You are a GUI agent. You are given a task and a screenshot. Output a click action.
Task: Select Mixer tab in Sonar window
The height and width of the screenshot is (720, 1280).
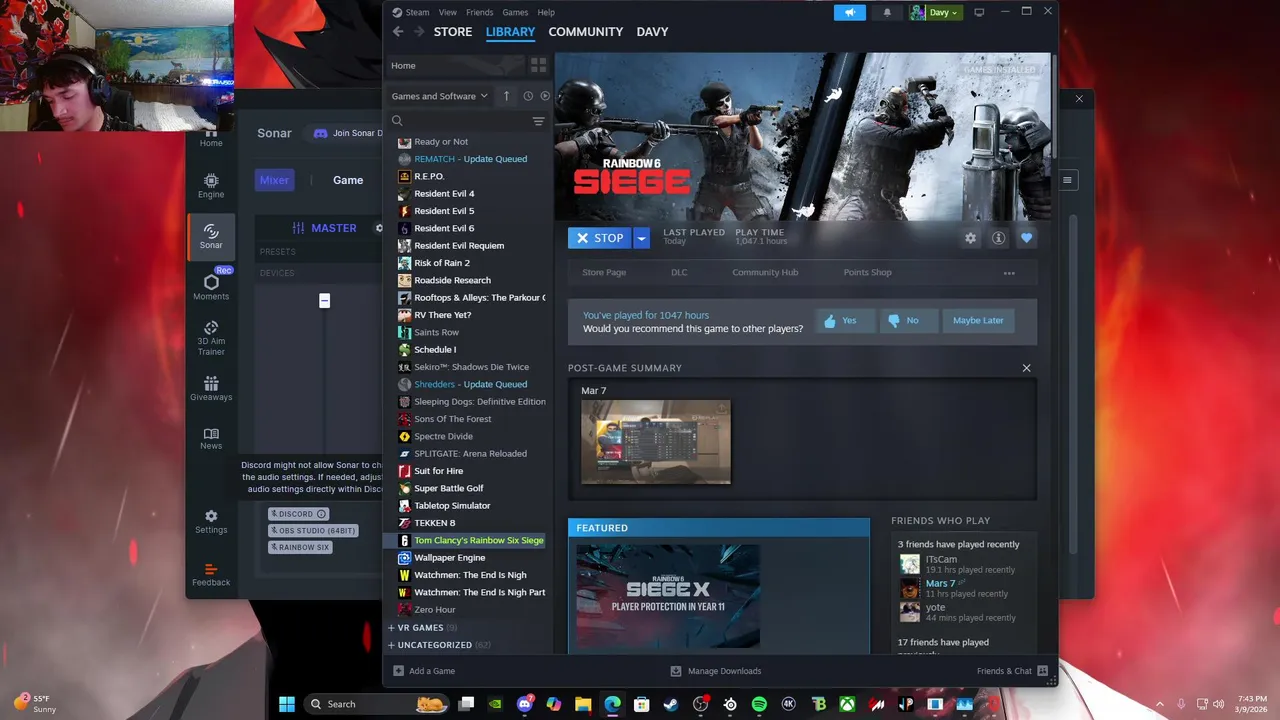(274, 180)
